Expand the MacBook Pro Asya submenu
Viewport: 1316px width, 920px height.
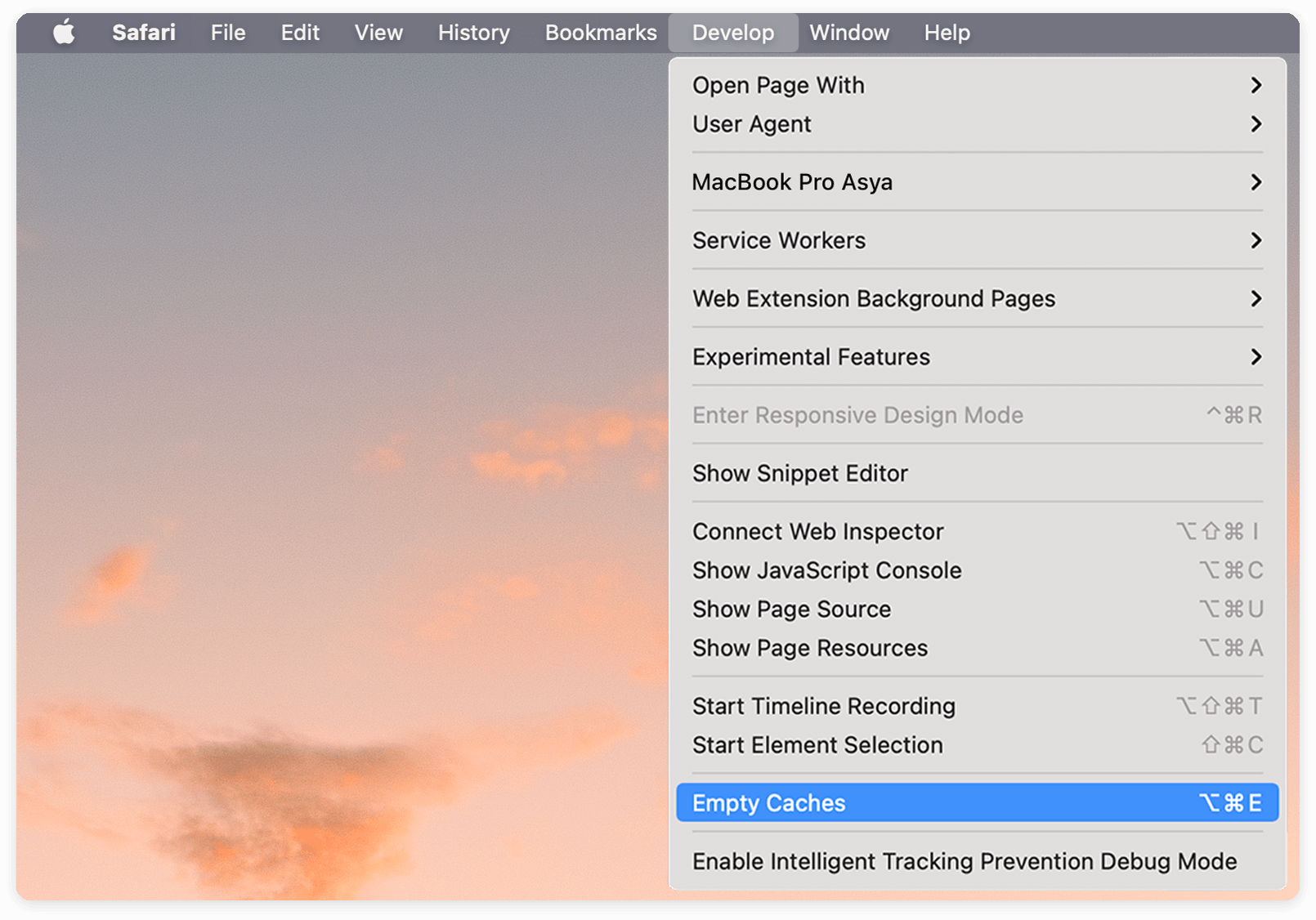point(978,182)
